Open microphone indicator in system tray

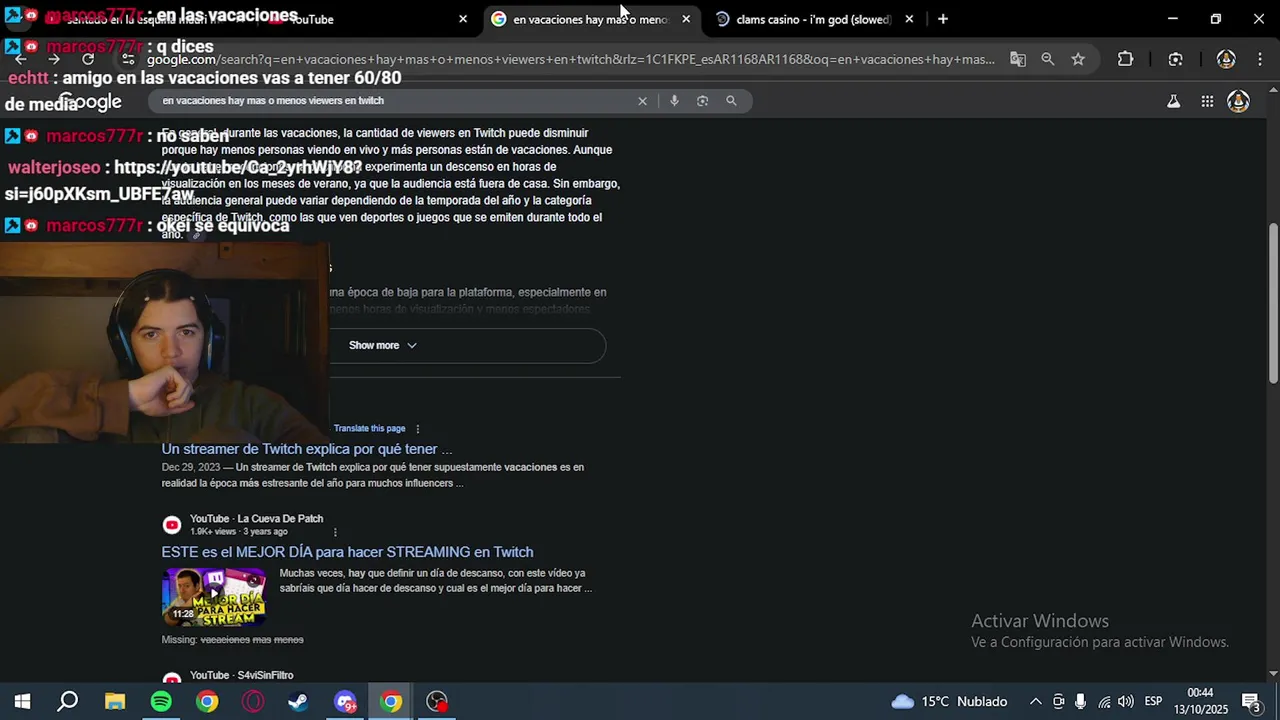(x=1080, y=702)
